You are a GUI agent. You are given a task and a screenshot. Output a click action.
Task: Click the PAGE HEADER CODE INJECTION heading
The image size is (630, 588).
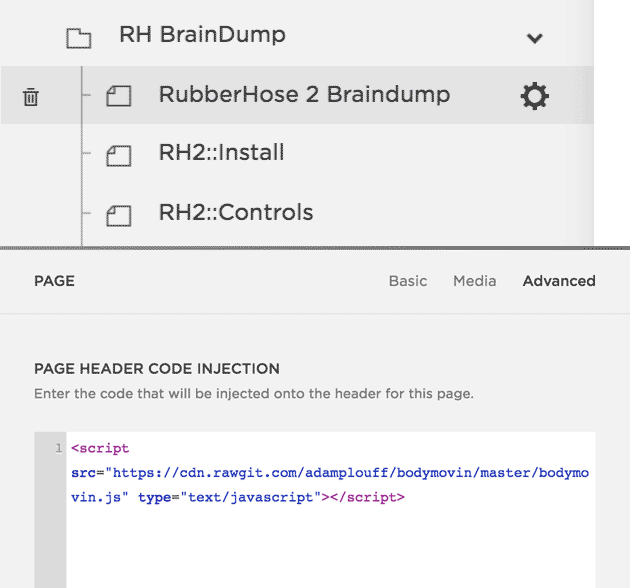[x=157, y=369]
